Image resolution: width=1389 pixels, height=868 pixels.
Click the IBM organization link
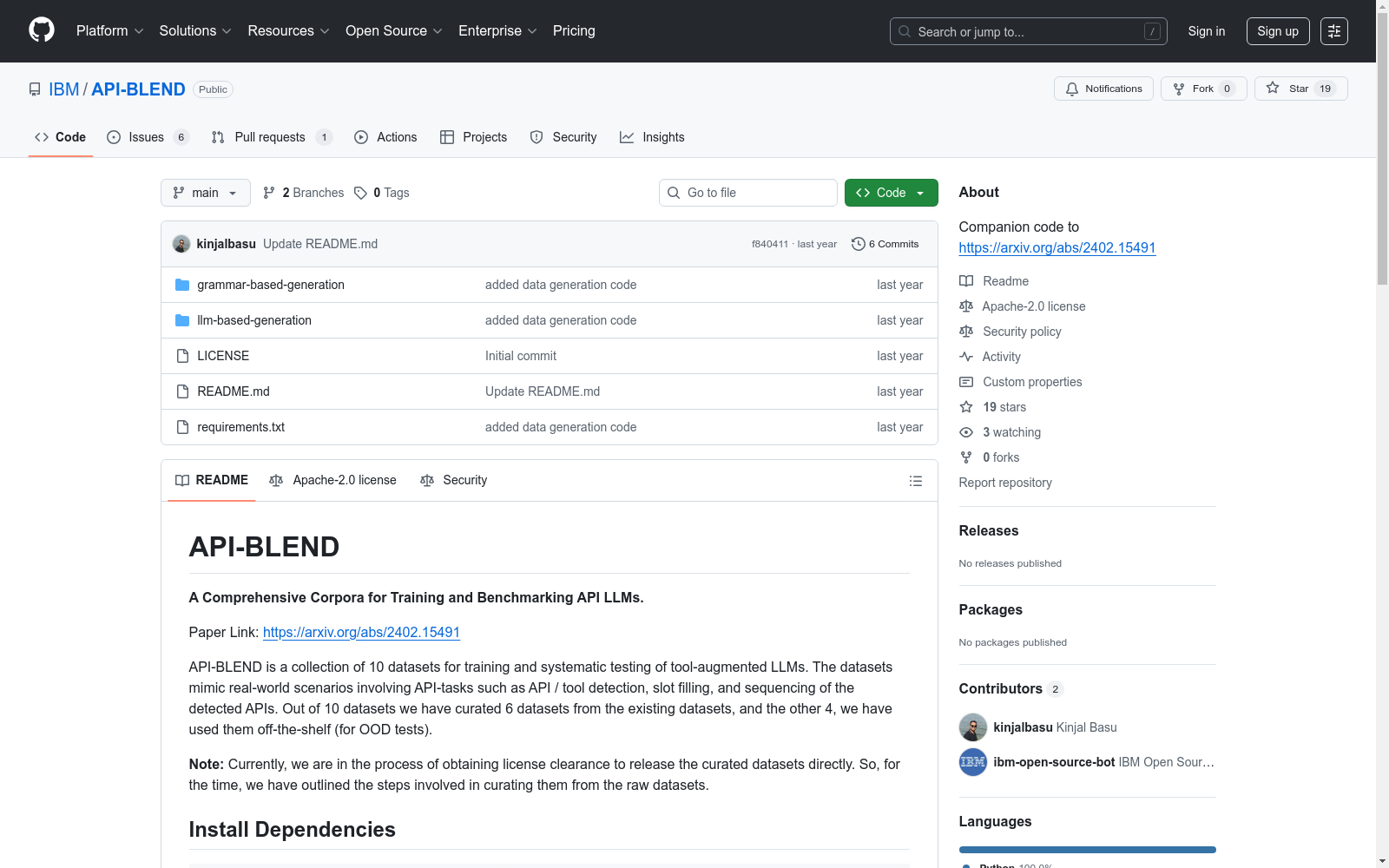tap(64, 89)
